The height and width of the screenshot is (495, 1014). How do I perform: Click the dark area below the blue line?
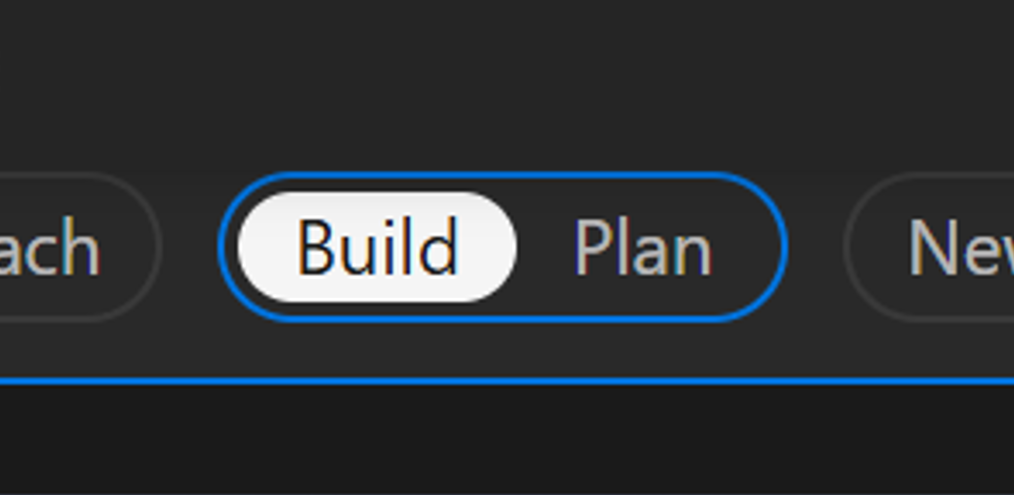[507, 440]
